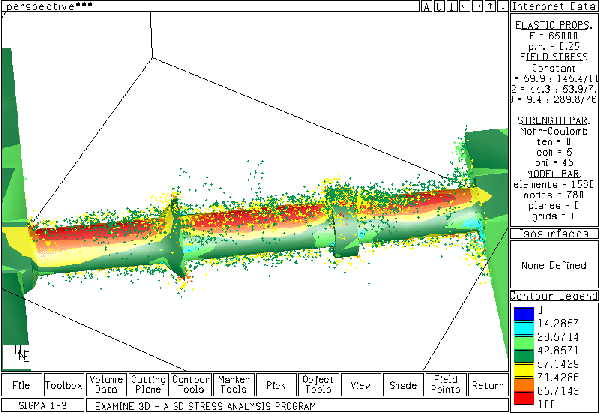Viewport: 599px width, 414px height.
Task: Click the Object Tools button
Action: pyautogui.click(x=318, y=385)
